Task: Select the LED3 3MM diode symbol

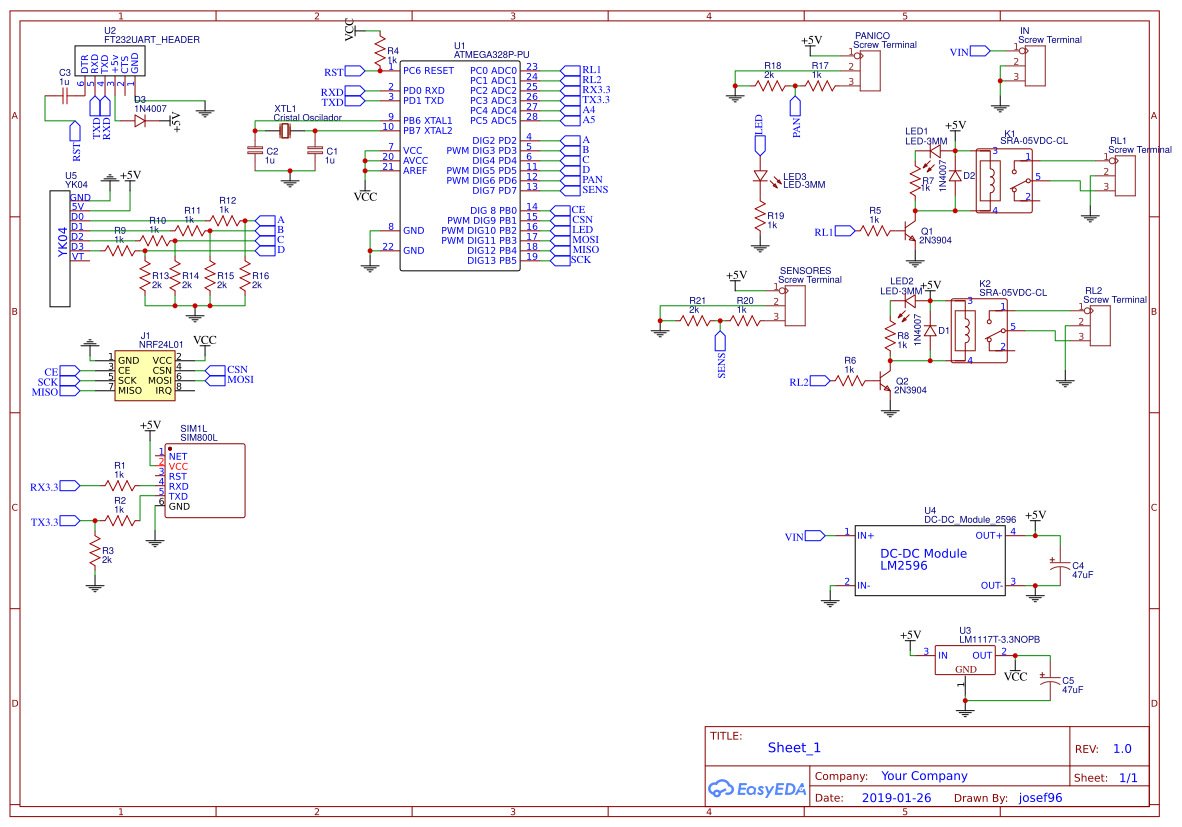Action: point(760,175)
